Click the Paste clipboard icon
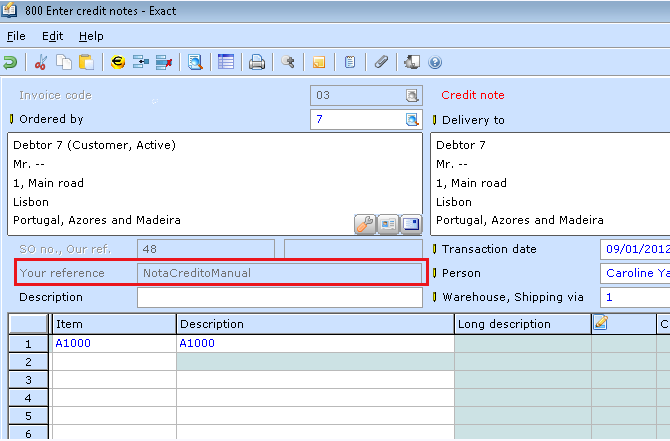Screen dimensions: 670x441 (87, 62)
